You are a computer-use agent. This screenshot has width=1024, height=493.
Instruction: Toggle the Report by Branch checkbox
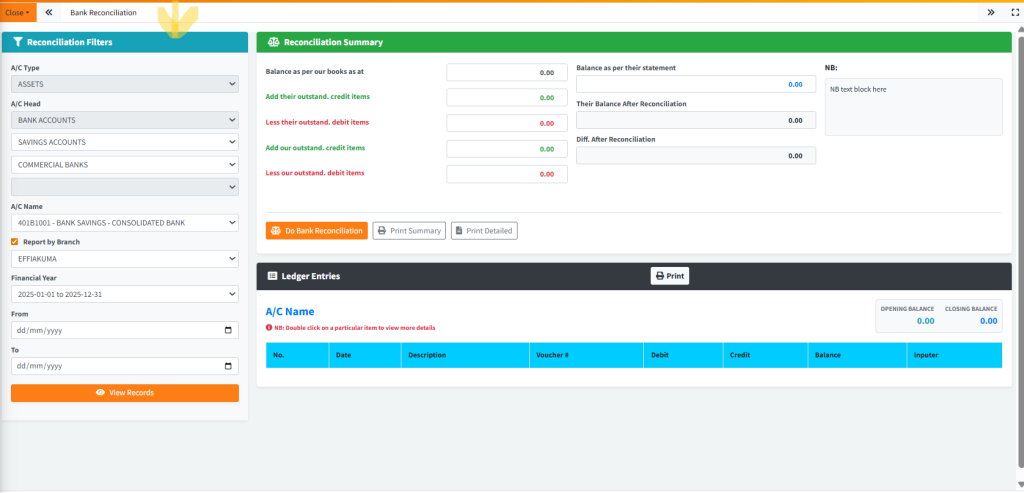coord(15,242)
